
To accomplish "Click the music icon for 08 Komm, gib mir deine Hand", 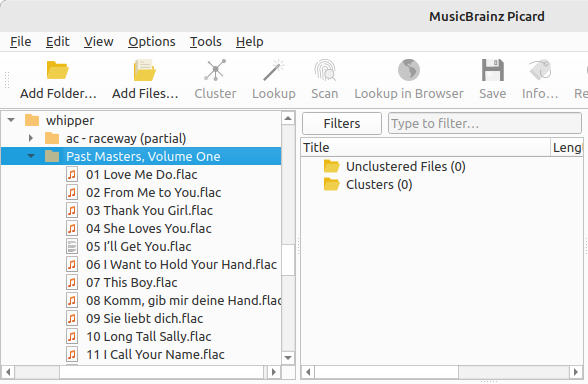I will tap(72, 300).
